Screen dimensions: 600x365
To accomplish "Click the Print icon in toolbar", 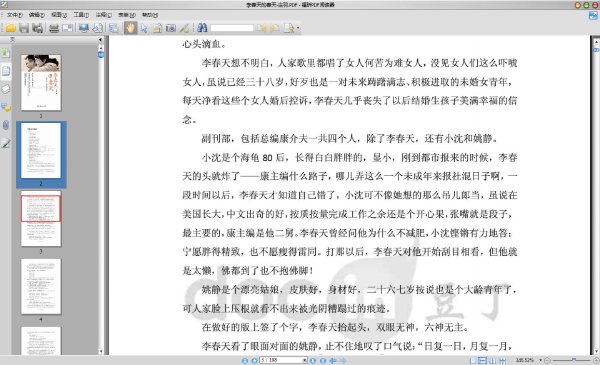I will click(x=54, y=28).
